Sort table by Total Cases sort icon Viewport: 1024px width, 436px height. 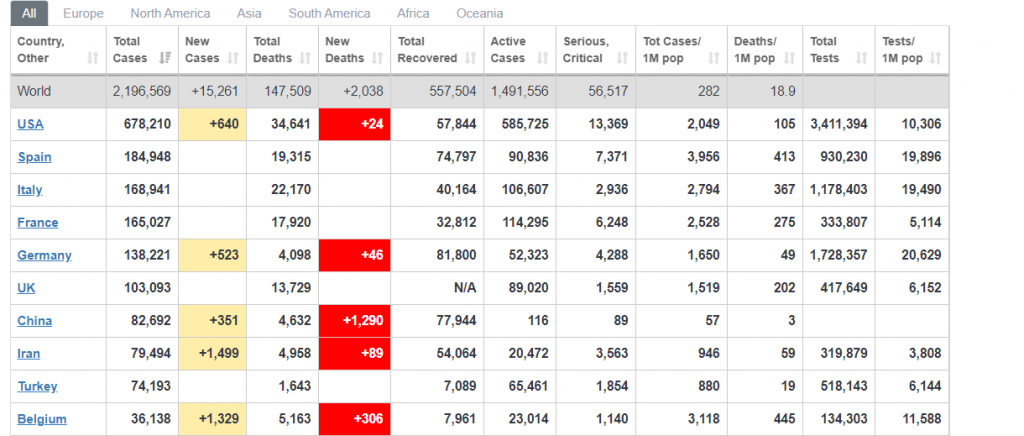click(165, 58)
